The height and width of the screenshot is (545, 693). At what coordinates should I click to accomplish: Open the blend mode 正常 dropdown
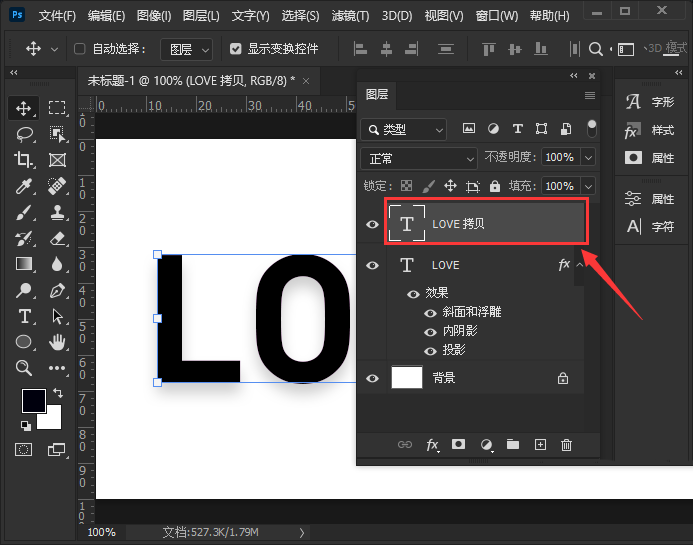tap(419, 158)
